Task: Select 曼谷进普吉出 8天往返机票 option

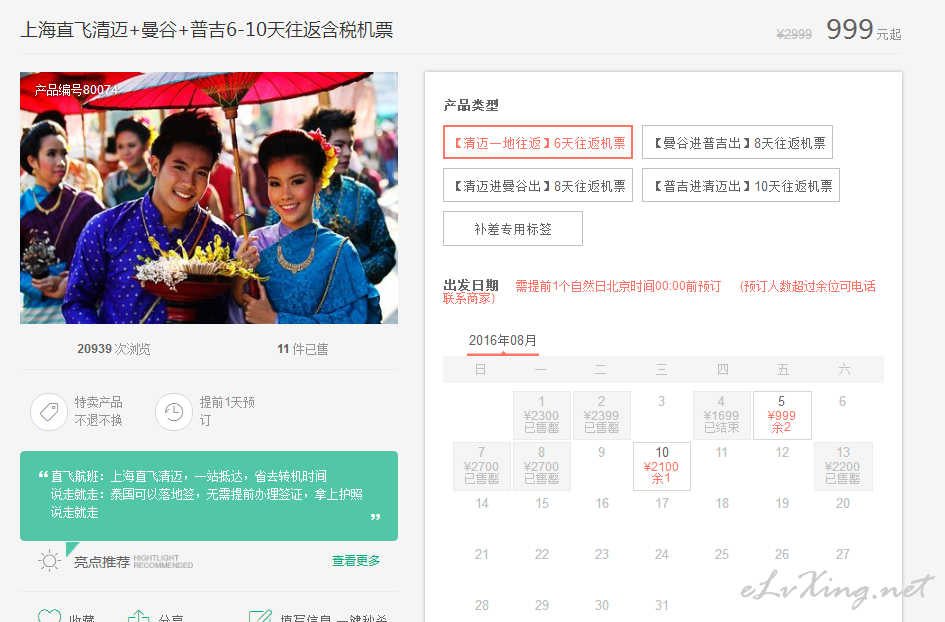Action: pos(737,142)
